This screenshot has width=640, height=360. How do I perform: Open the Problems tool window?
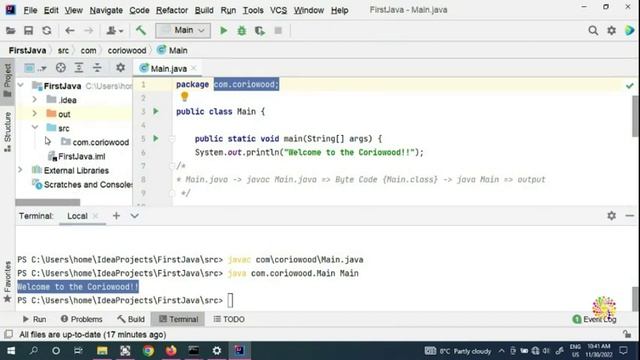81,319
